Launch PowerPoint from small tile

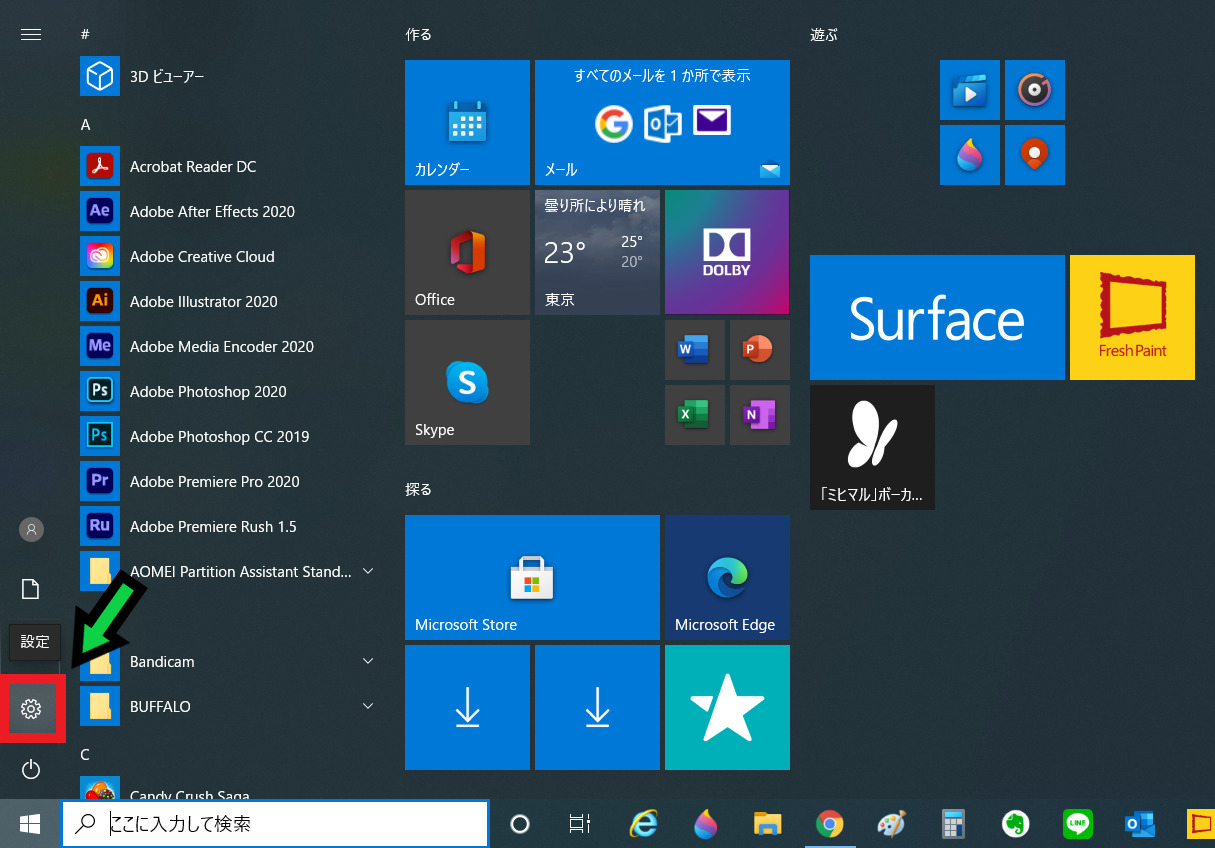760,350
